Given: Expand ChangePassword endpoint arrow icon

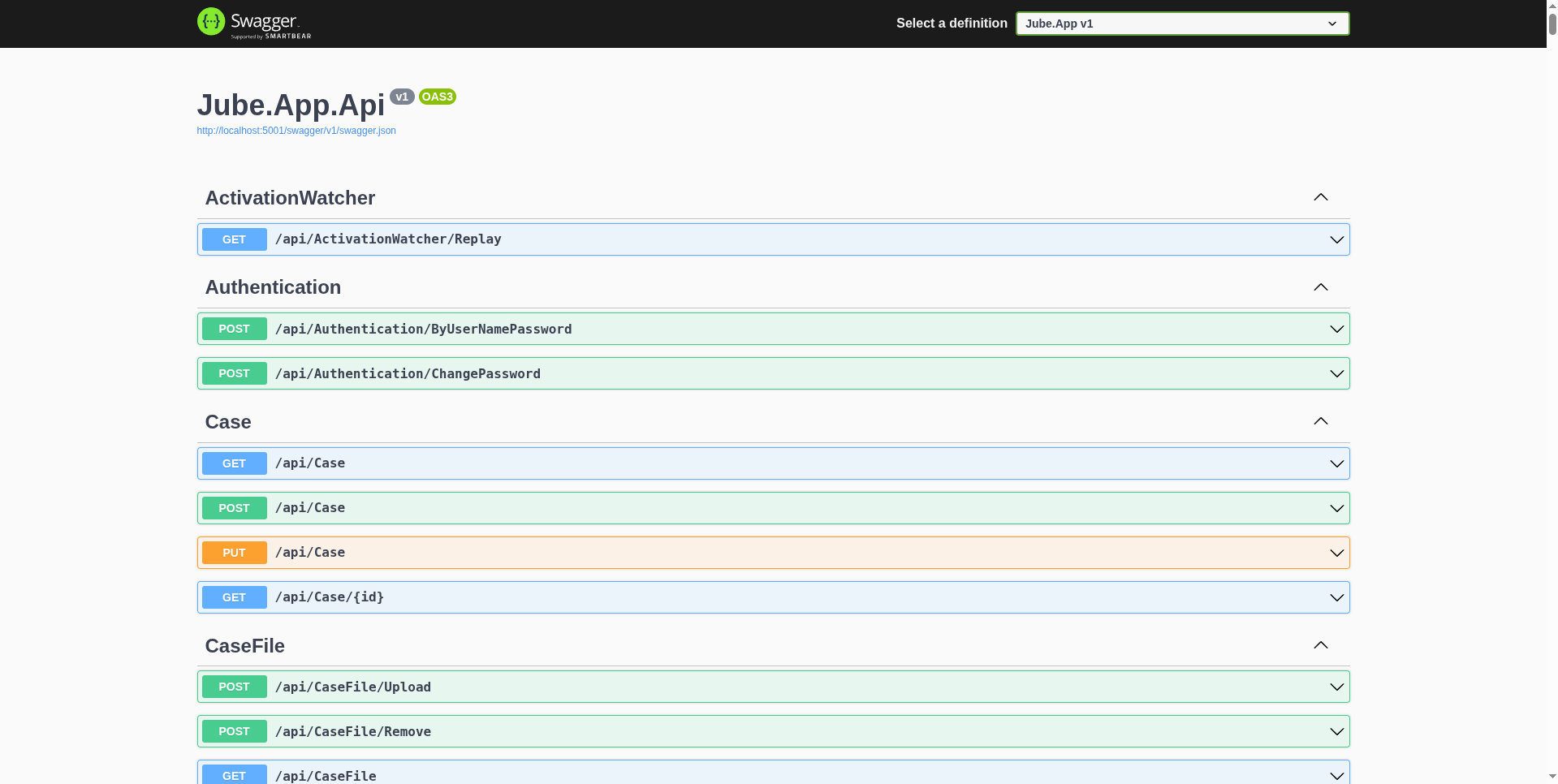Looking at the screenshot, I should click(1336, 373).
